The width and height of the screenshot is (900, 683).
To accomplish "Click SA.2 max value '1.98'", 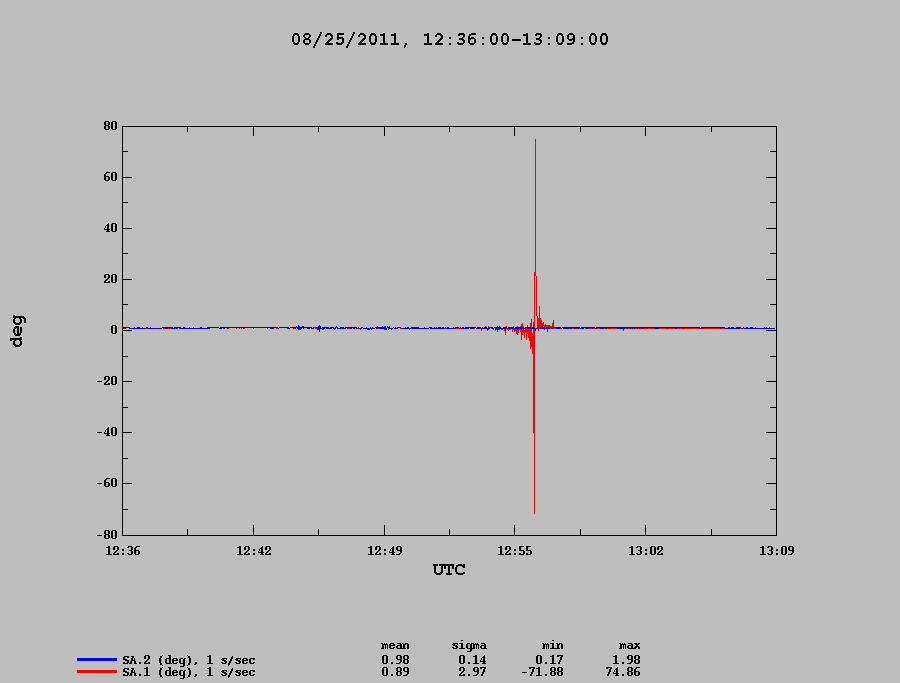I will [626, 660].
